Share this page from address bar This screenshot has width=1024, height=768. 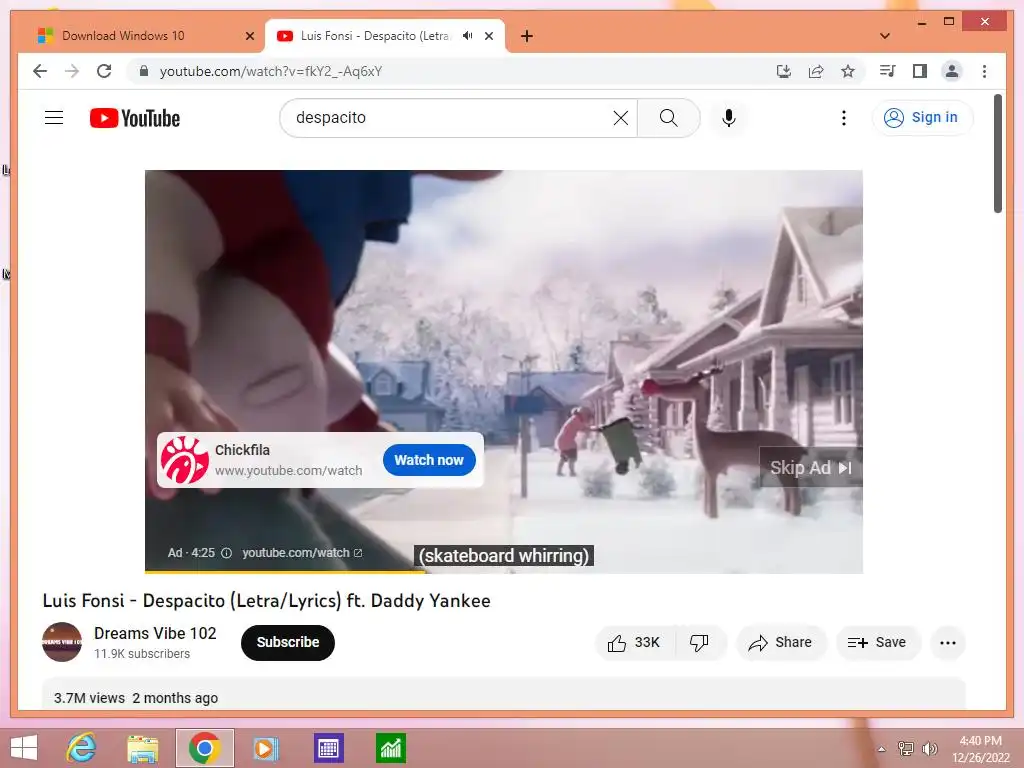[816, 71]
